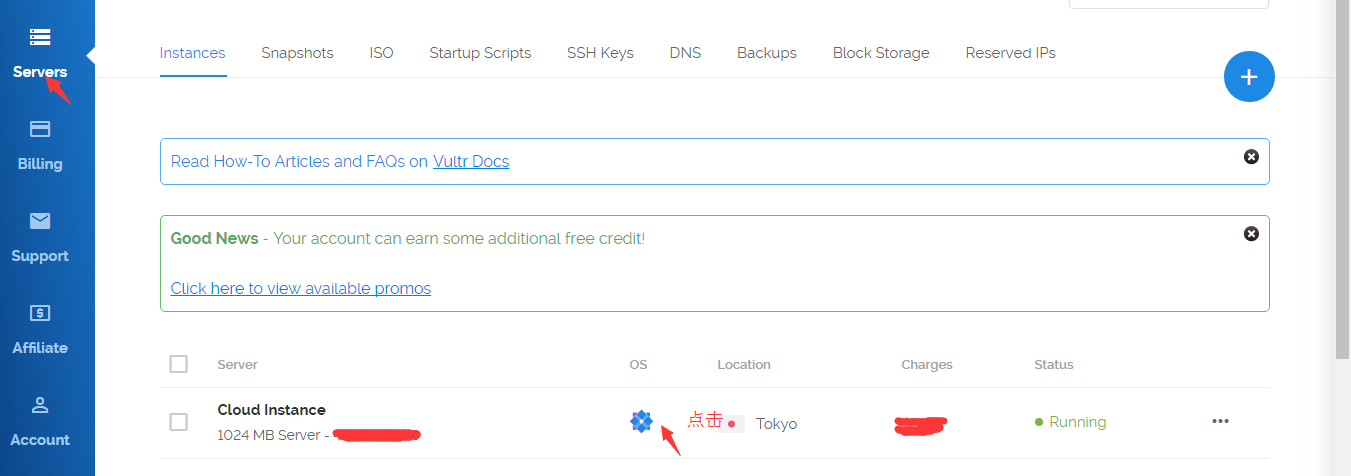Screen dimensions: 1351x476
Task: Open the three-dot menu for Cloud Instance
Action: click(x=1220, y=421)
